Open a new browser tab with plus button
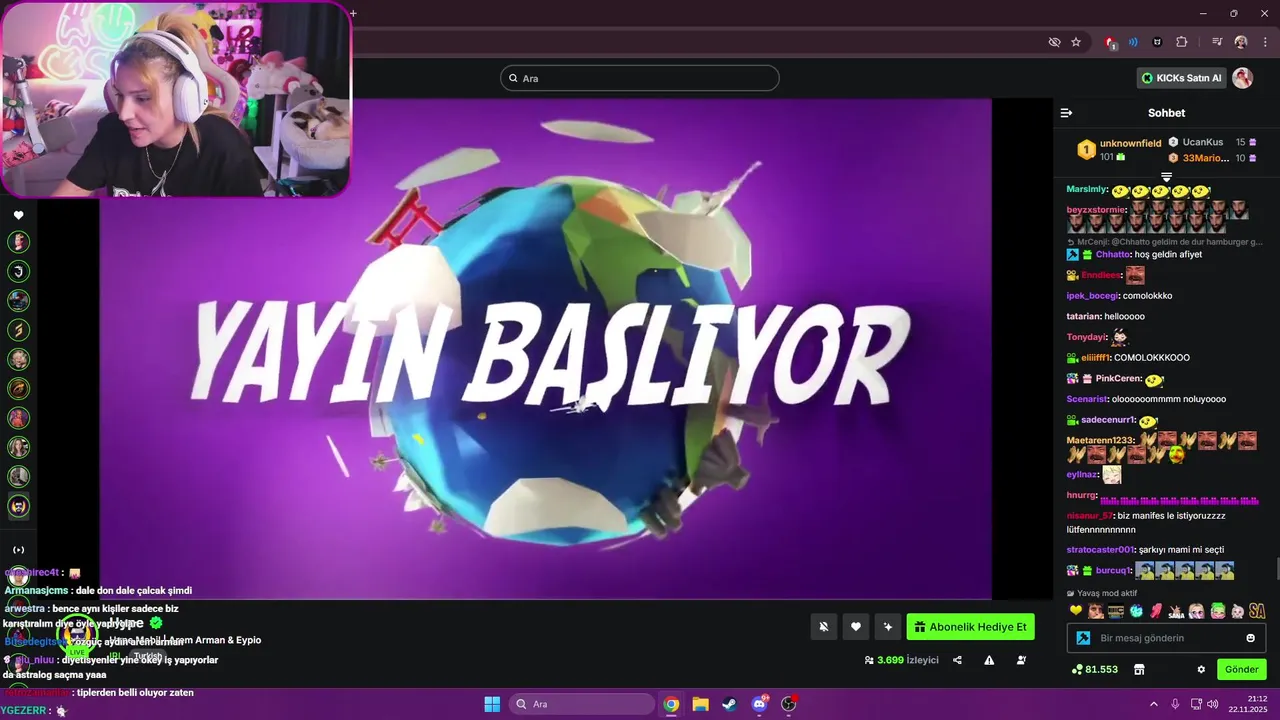 (x=353, y=13)
